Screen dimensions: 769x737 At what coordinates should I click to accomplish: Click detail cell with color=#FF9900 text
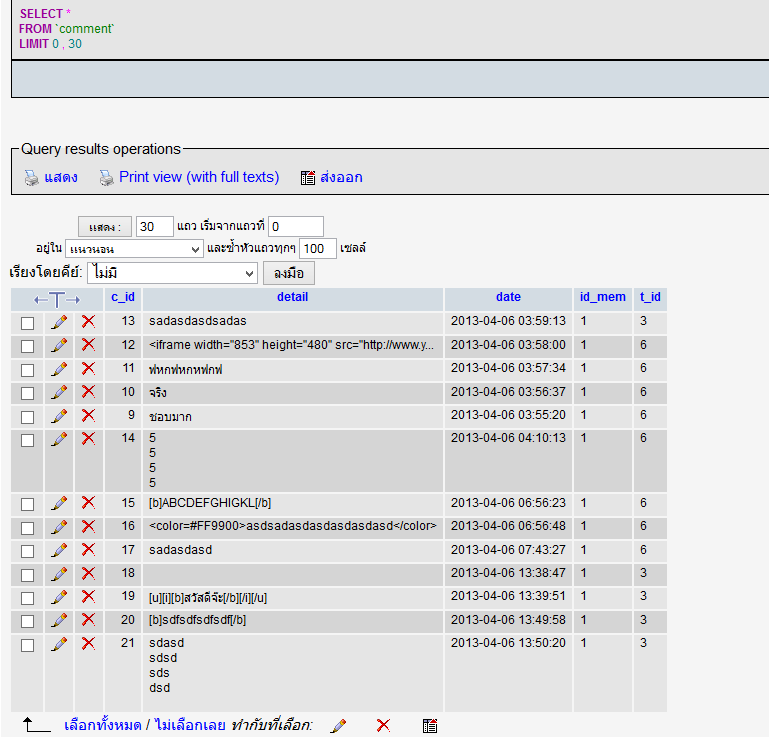(293, 526)
